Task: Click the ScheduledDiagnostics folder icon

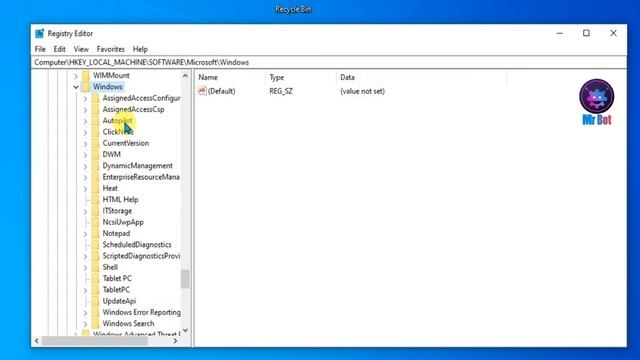Action: click(x=96, y=244)
